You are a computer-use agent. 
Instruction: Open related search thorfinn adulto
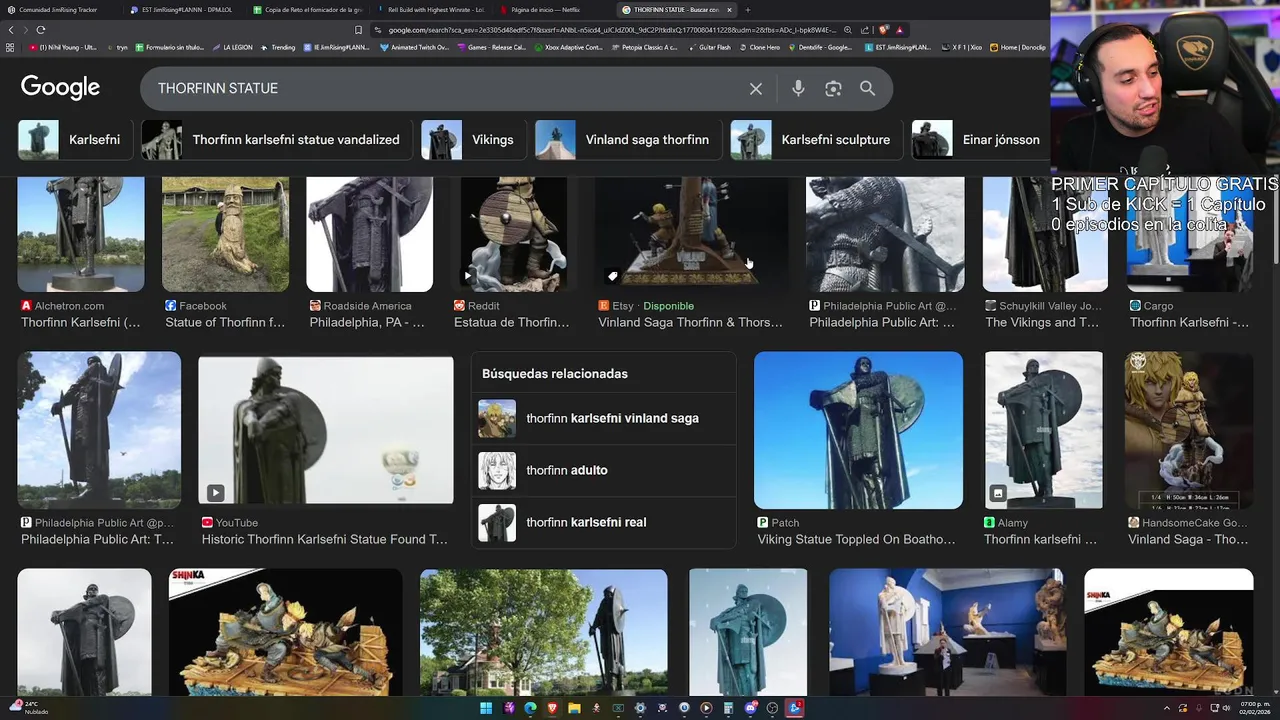(605, 470)
